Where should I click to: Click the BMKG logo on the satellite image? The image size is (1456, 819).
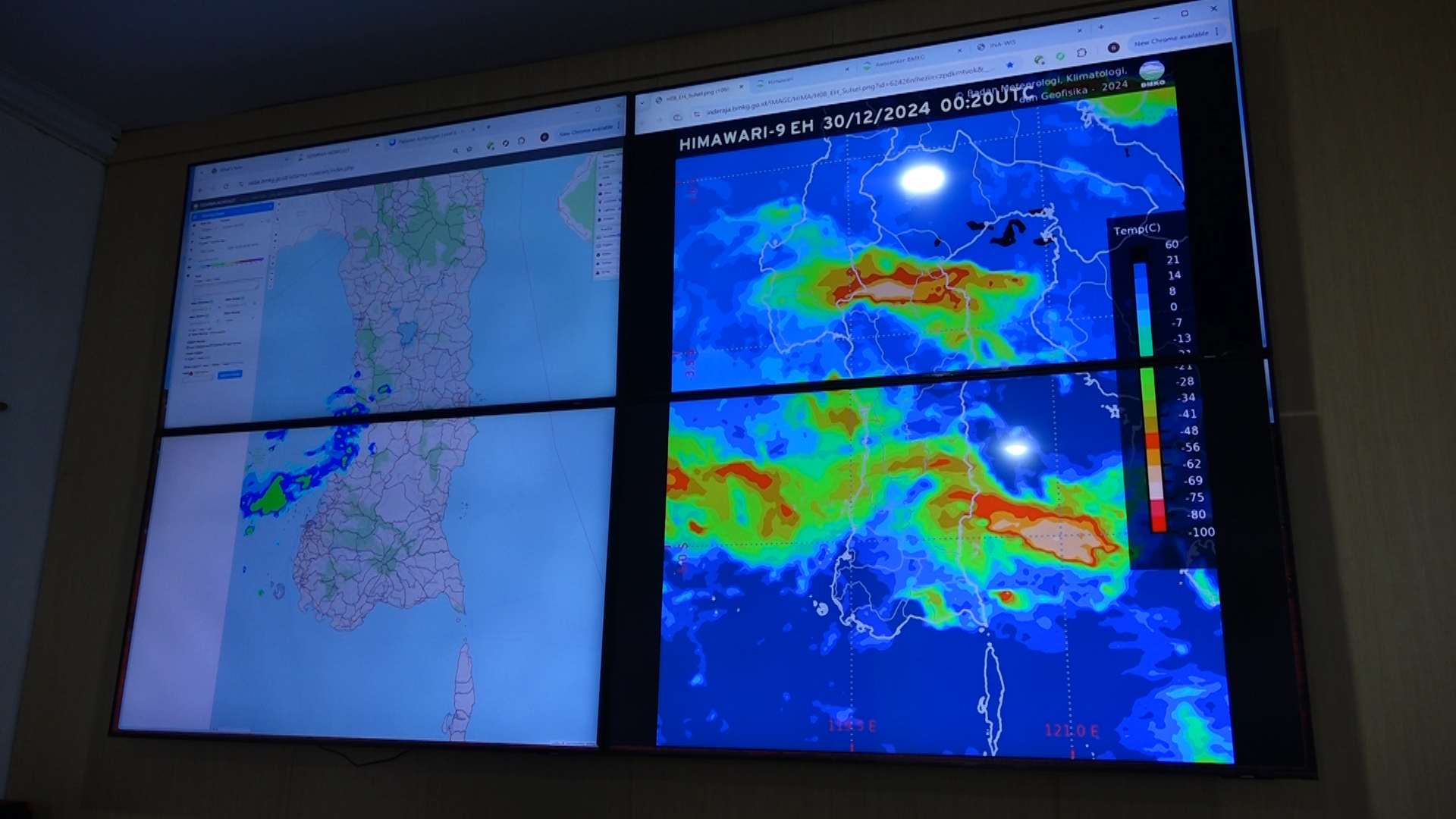[1152, 74]
